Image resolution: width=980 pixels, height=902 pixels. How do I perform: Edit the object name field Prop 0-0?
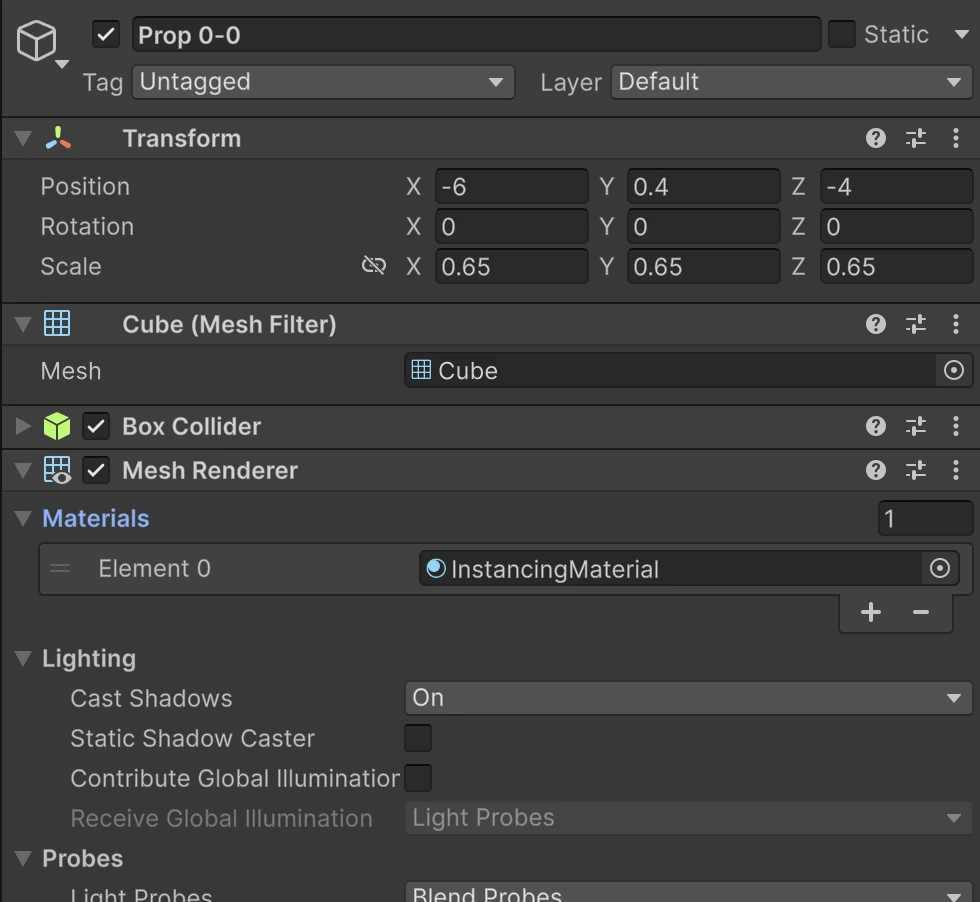pyautogui.click(x=476, y=35)
